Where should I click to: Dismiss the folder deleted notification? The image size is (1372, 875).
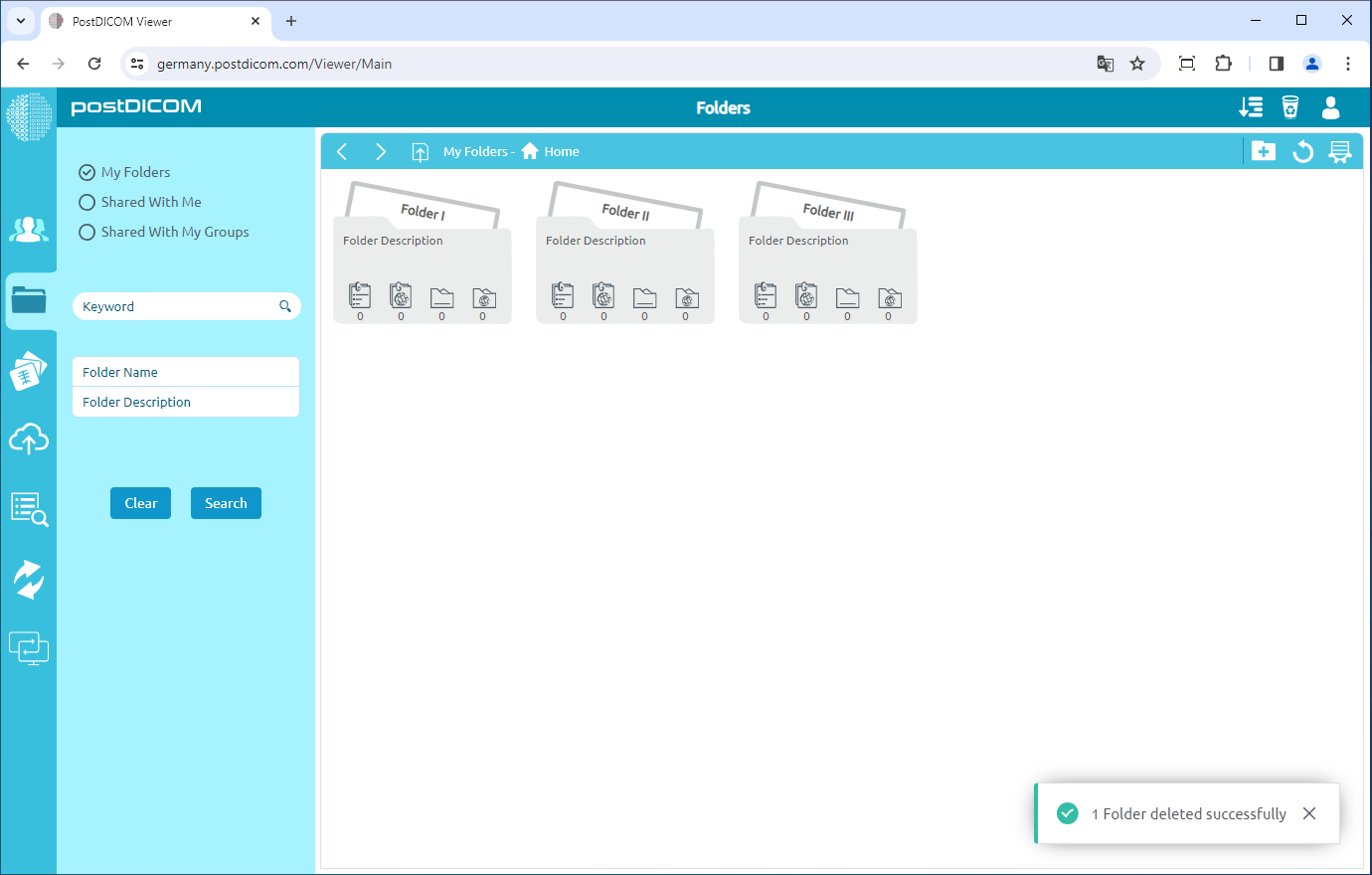tap(1309, 813)
